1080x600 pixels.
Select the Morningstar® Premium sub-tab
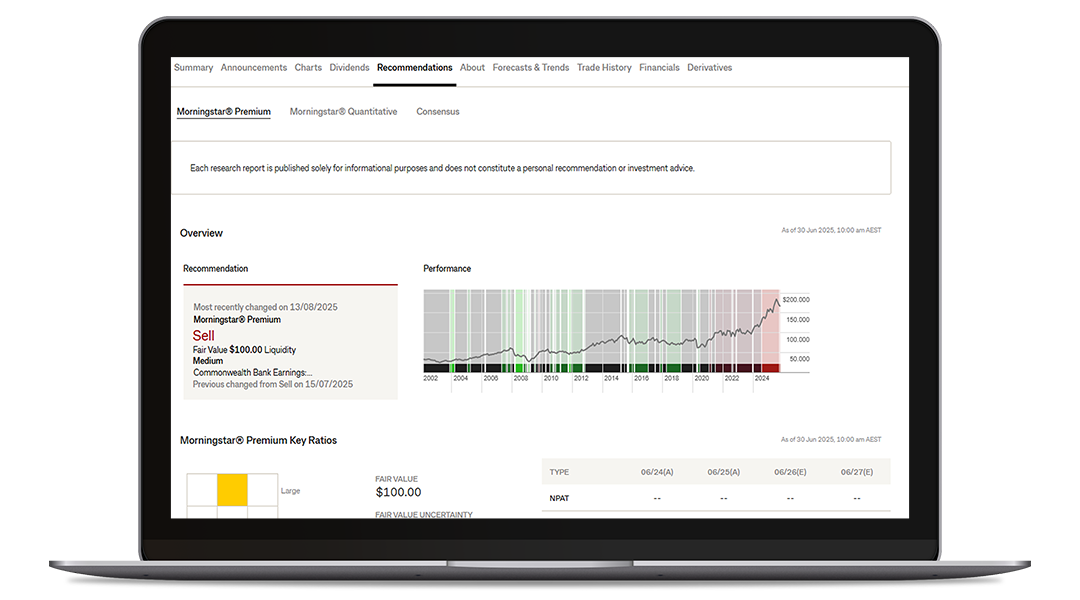tap(223, 112)
